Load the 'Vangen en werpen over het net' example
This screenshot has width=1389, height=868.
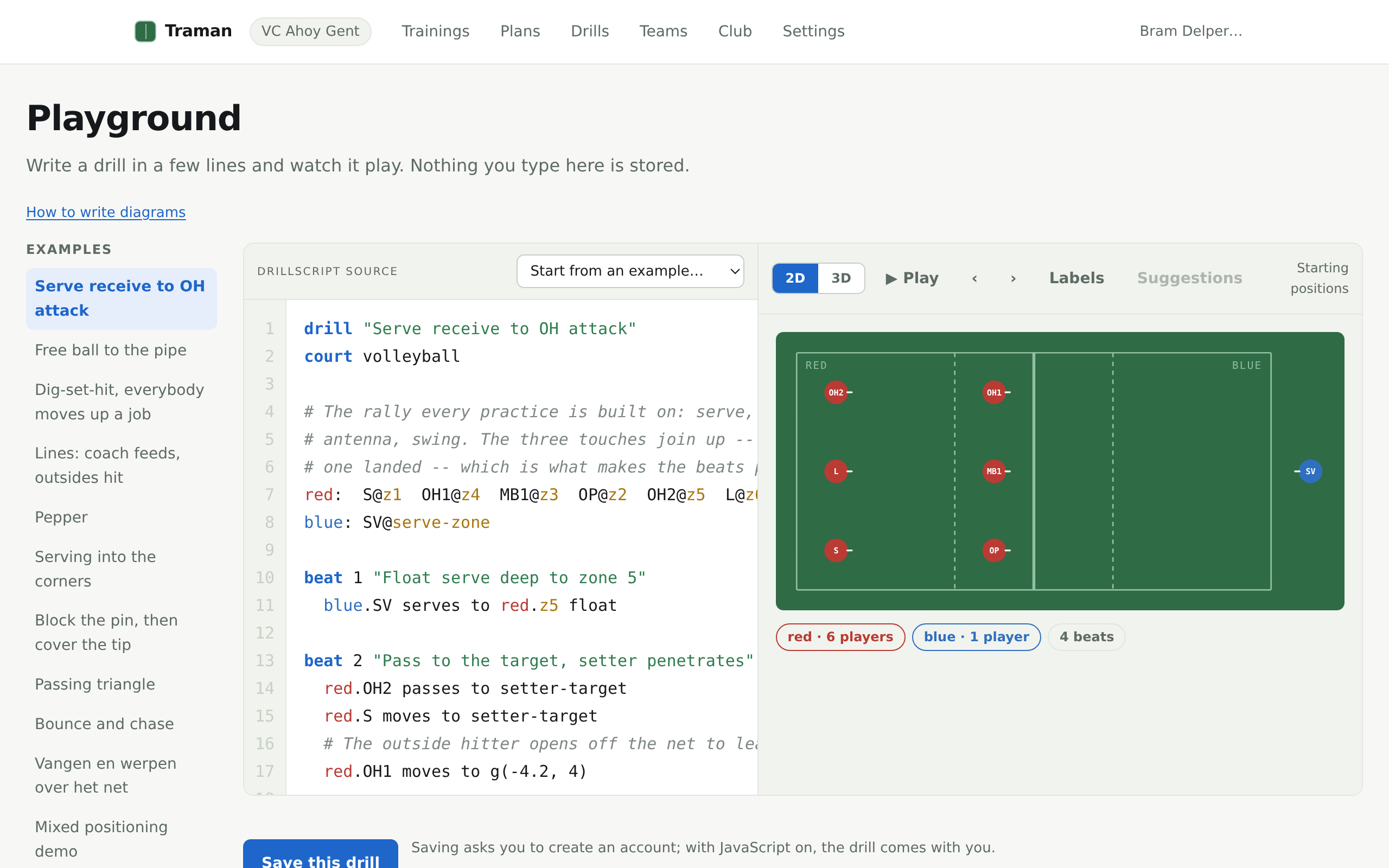[x=121, y=776]
